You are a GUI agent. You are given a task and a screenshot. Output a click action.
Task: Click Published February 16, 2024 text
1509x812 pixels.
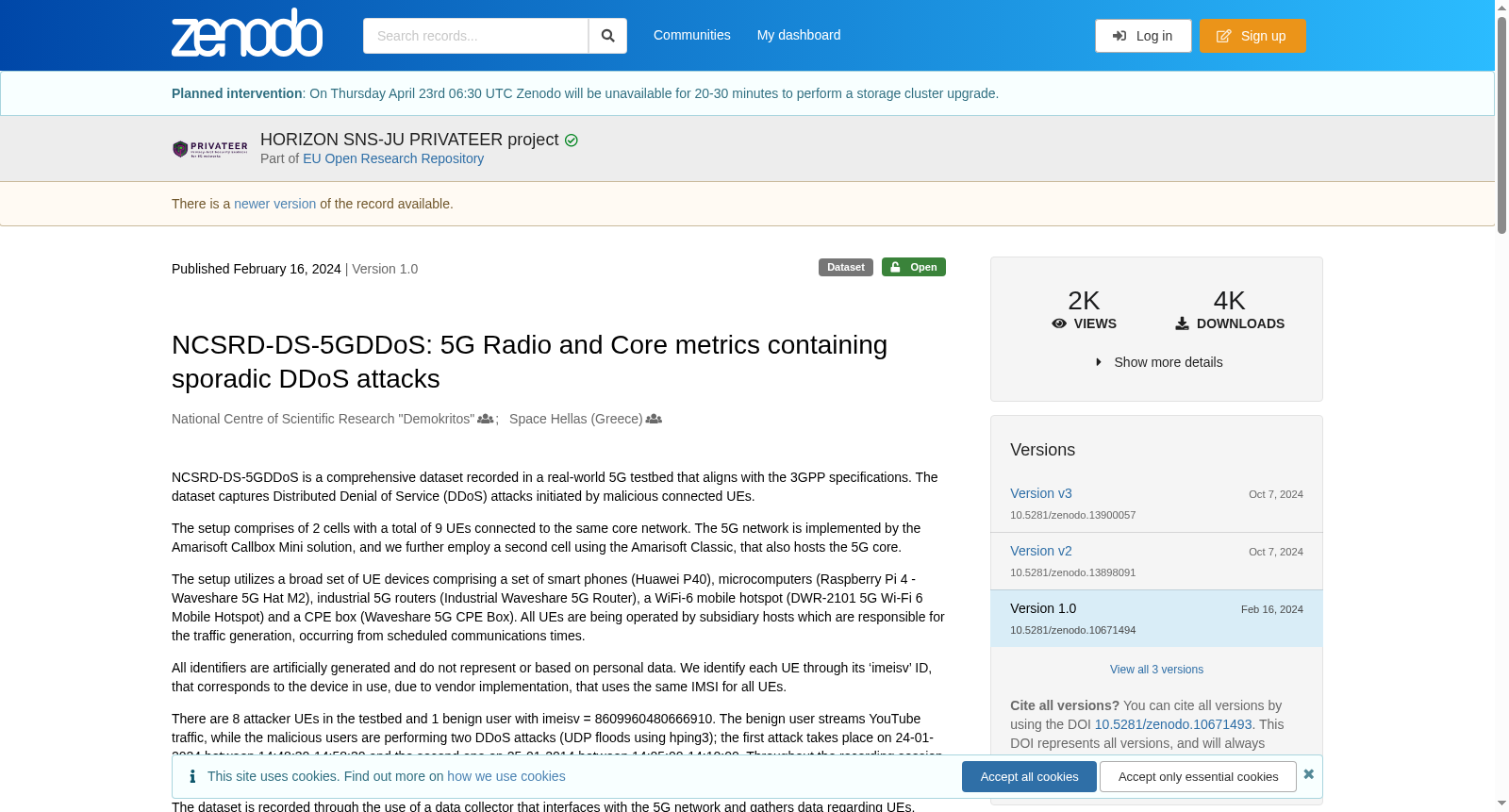(x=257, y=269)
